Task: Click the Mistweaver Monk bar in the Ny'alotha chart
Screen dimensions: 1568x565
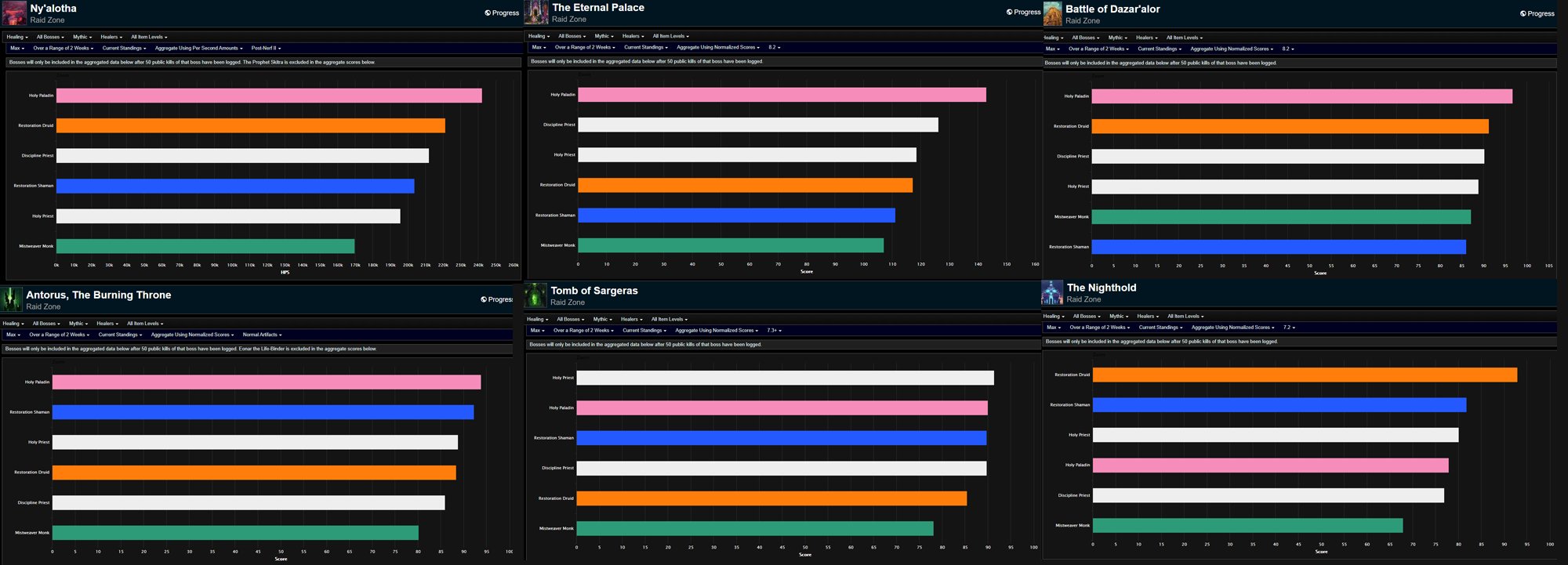Action: (x=205, y=246)
